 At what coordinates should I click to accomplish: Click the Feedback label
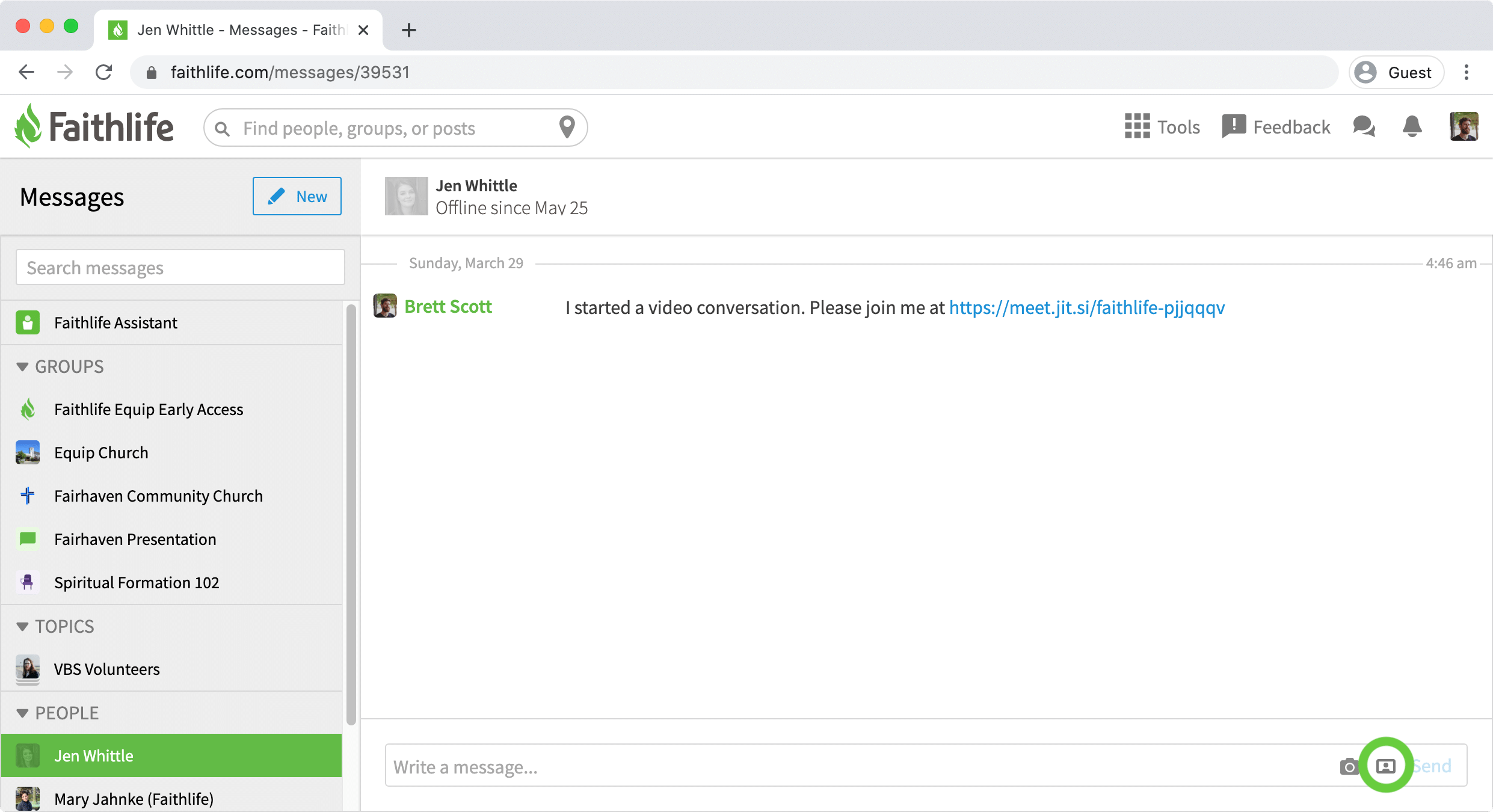(x=1291, y=127)
